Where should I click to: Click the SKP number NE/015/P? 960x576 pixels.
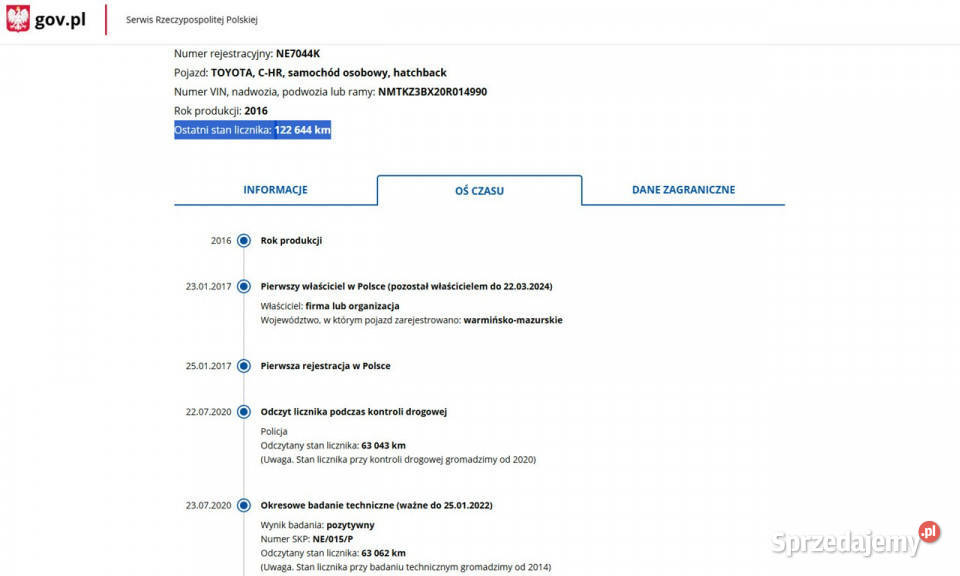tap(335, 539)
